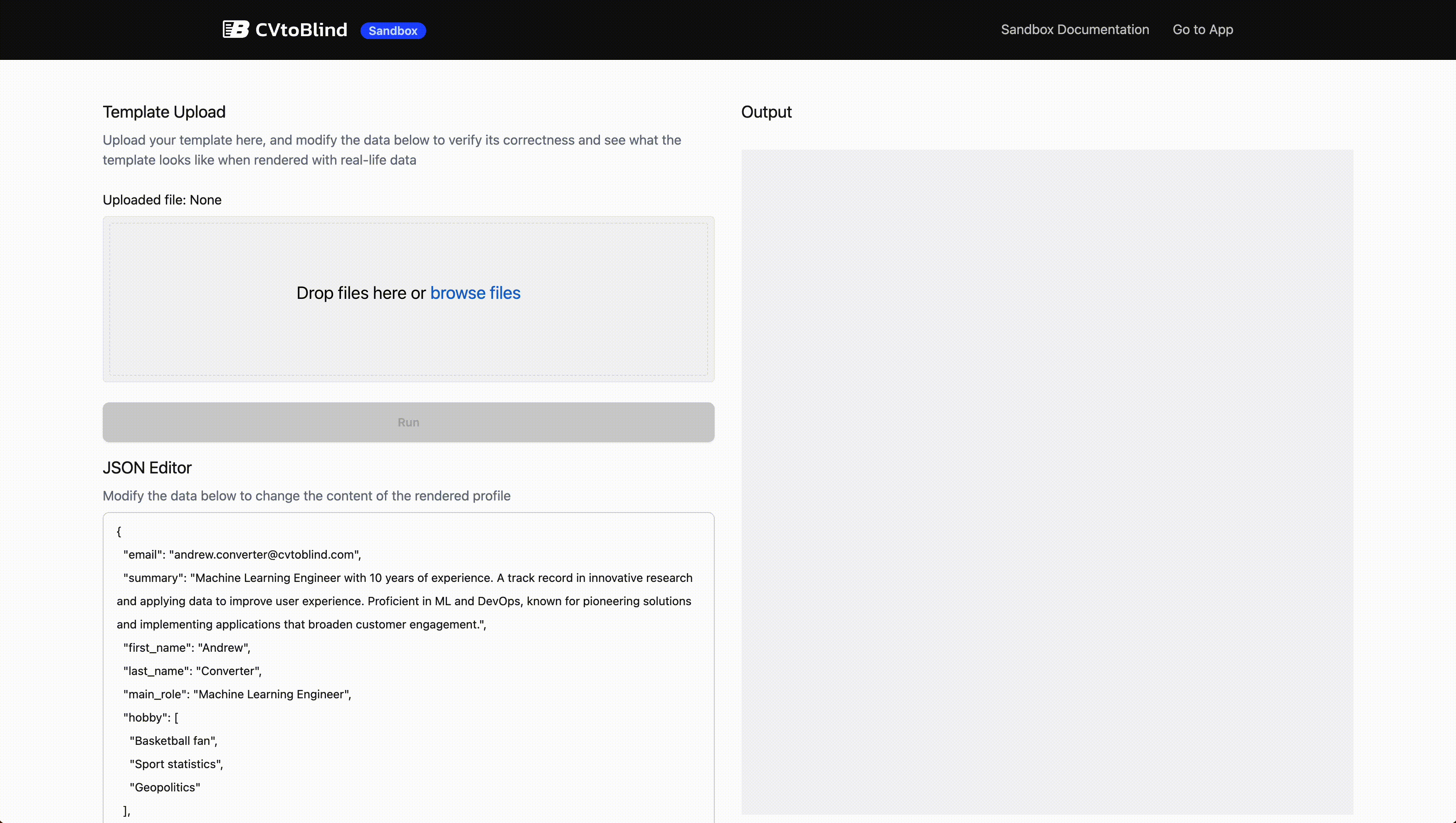Click inside the JSON editor on the email line

pyautogui.click(x=242, y=554)
